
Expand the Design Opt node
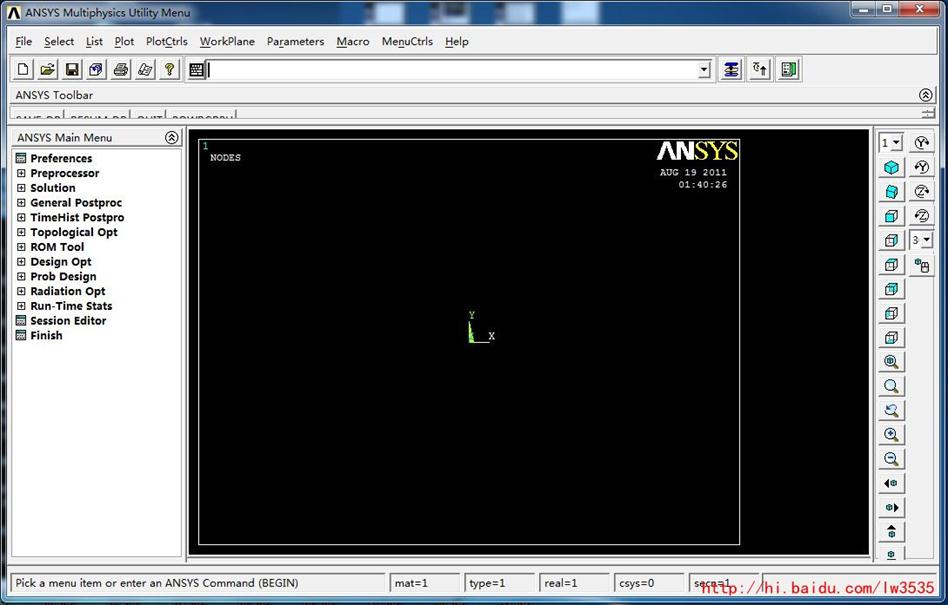[x=21, y=262]
